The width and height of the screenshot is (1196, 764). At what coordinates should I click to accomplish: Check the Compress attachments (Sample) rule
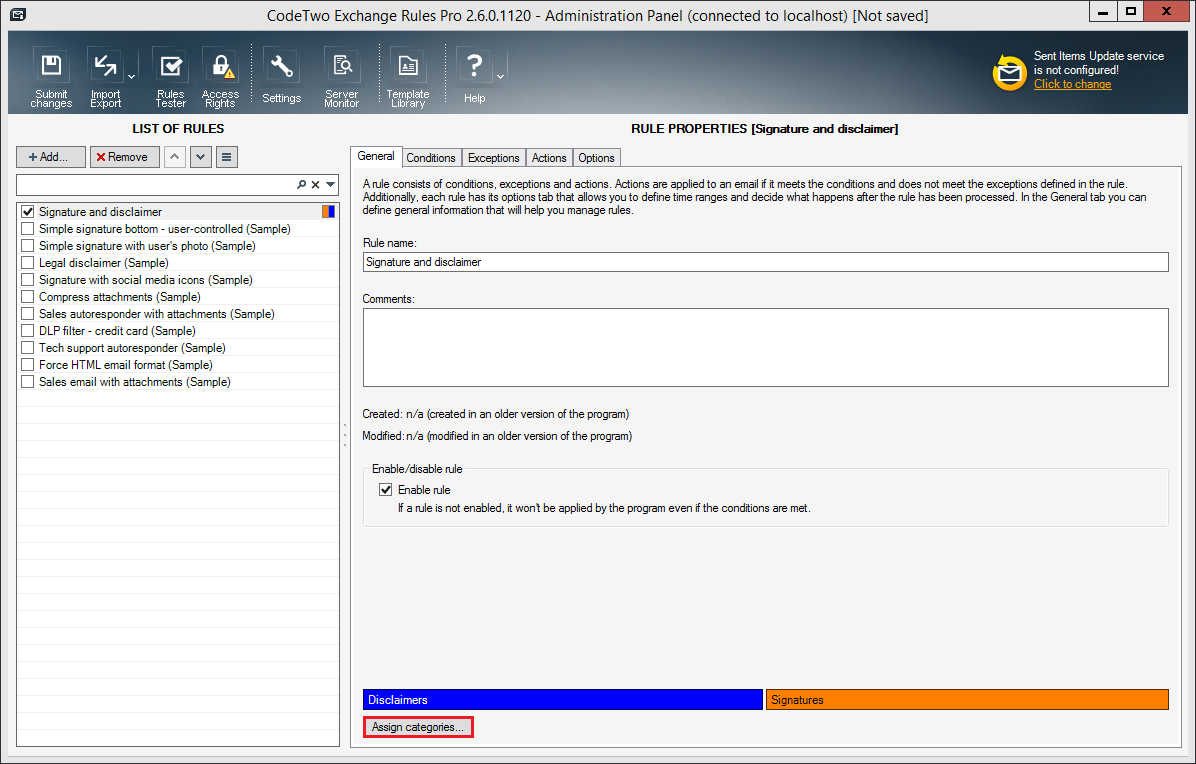(x=27, y=297)
